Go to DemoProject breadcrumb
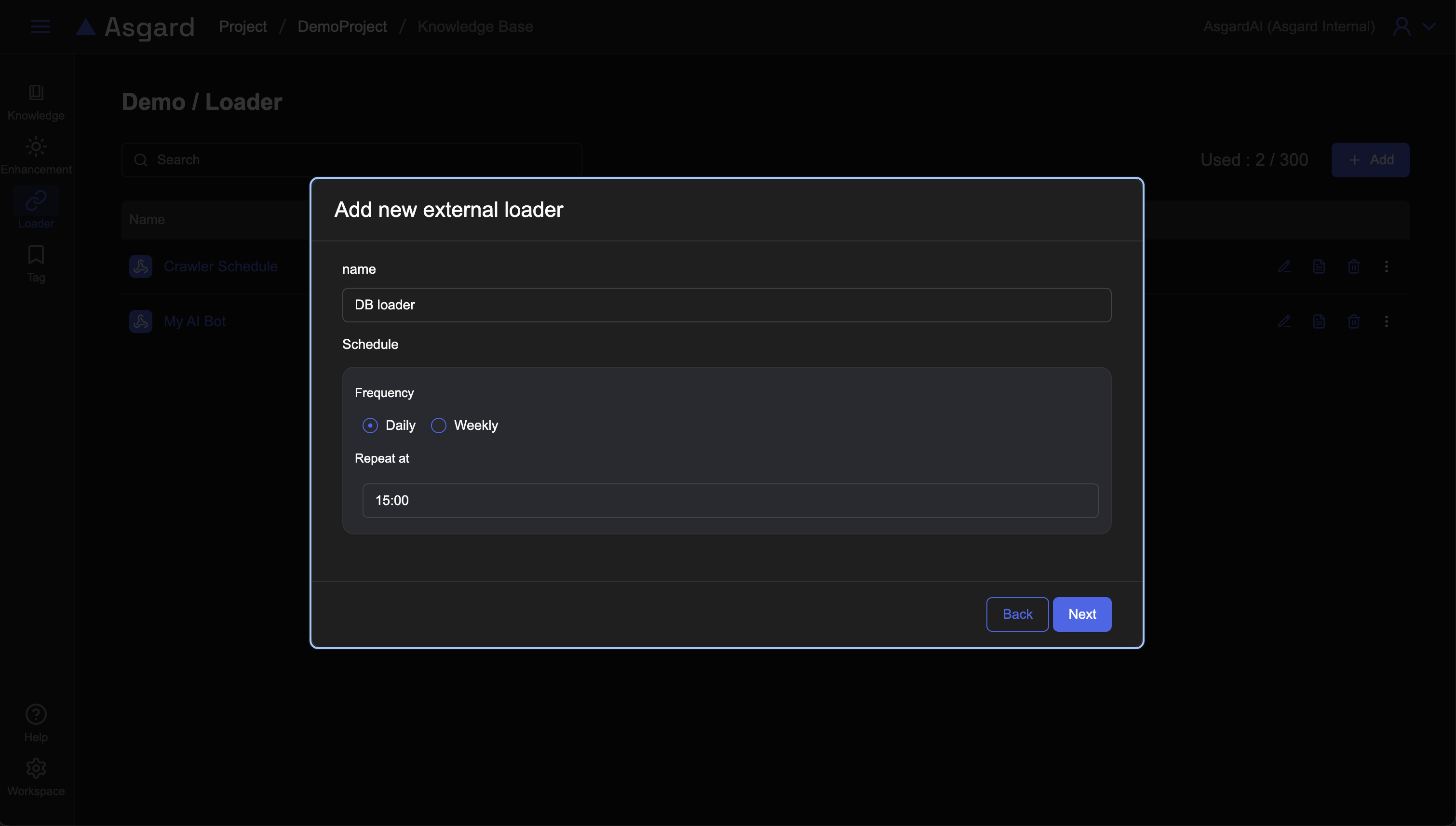Image resolution: width=1456 pixels, height=826 pixels. 342,27
